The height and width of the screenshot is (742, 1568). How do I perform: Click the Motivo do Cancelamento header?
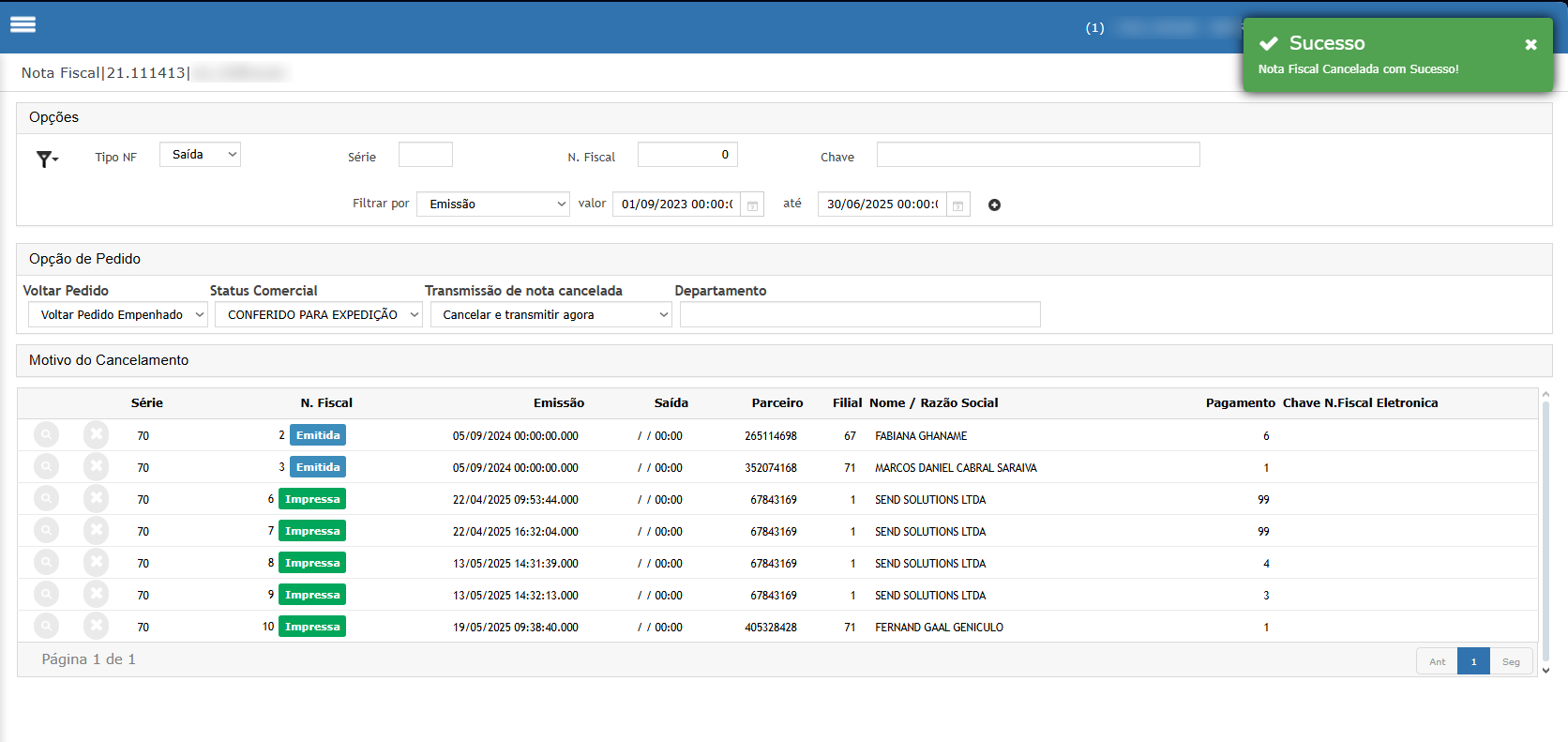click(x=109, y=360)
